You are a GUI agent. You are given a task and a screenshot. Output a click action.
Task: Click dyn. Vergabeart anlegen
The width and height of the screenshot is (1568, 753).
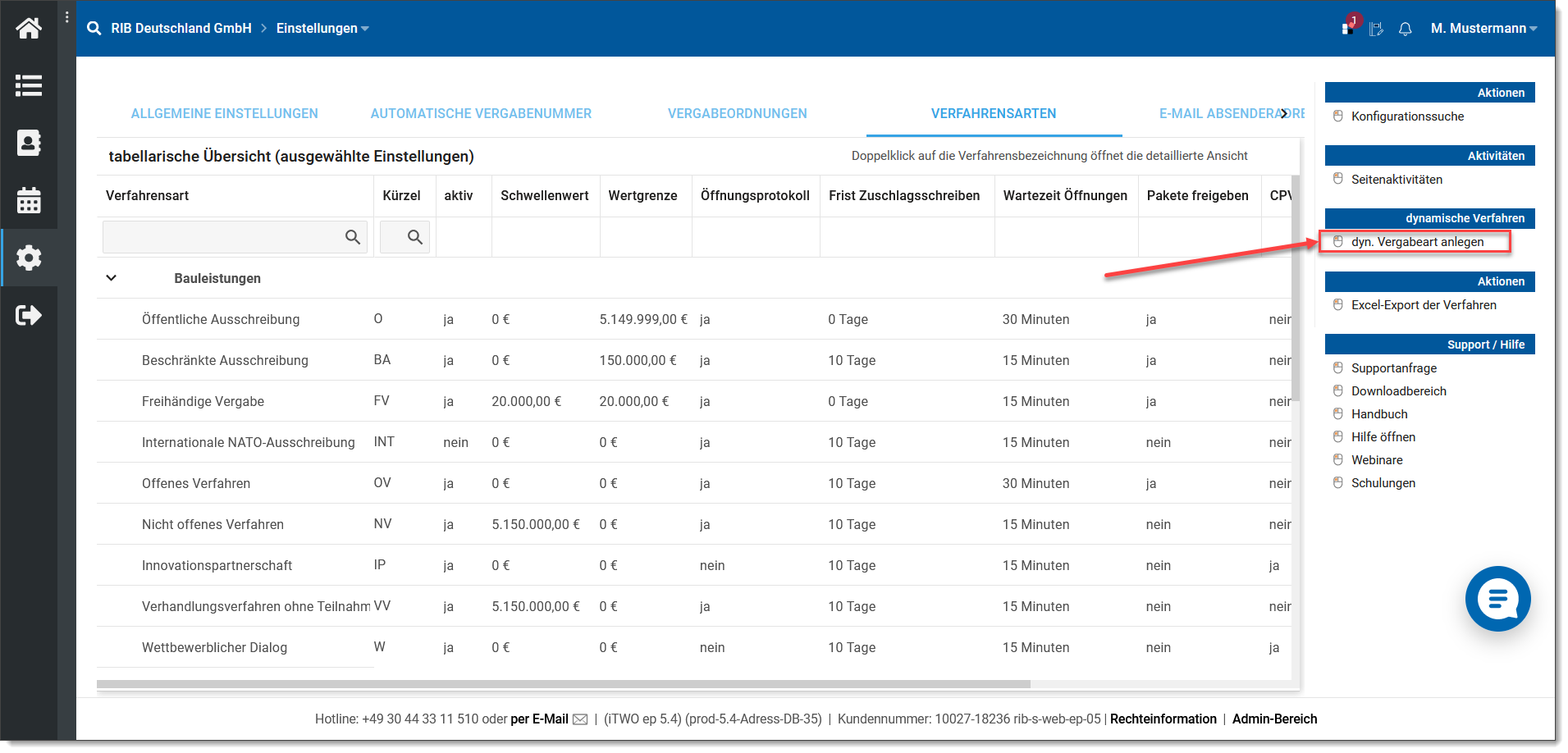[1417, 242]
